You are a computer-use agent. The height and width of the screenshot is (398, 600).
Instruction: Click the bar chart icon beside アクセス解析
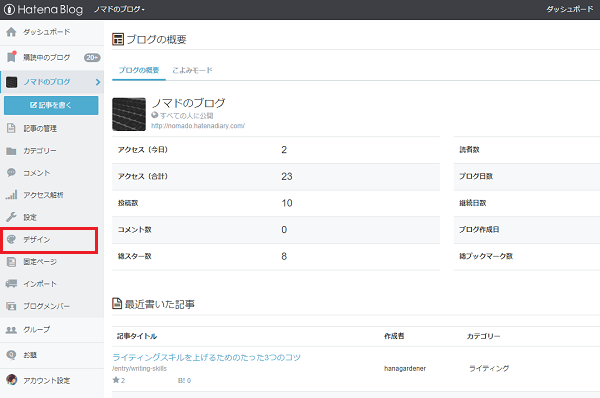coord(11,195)
